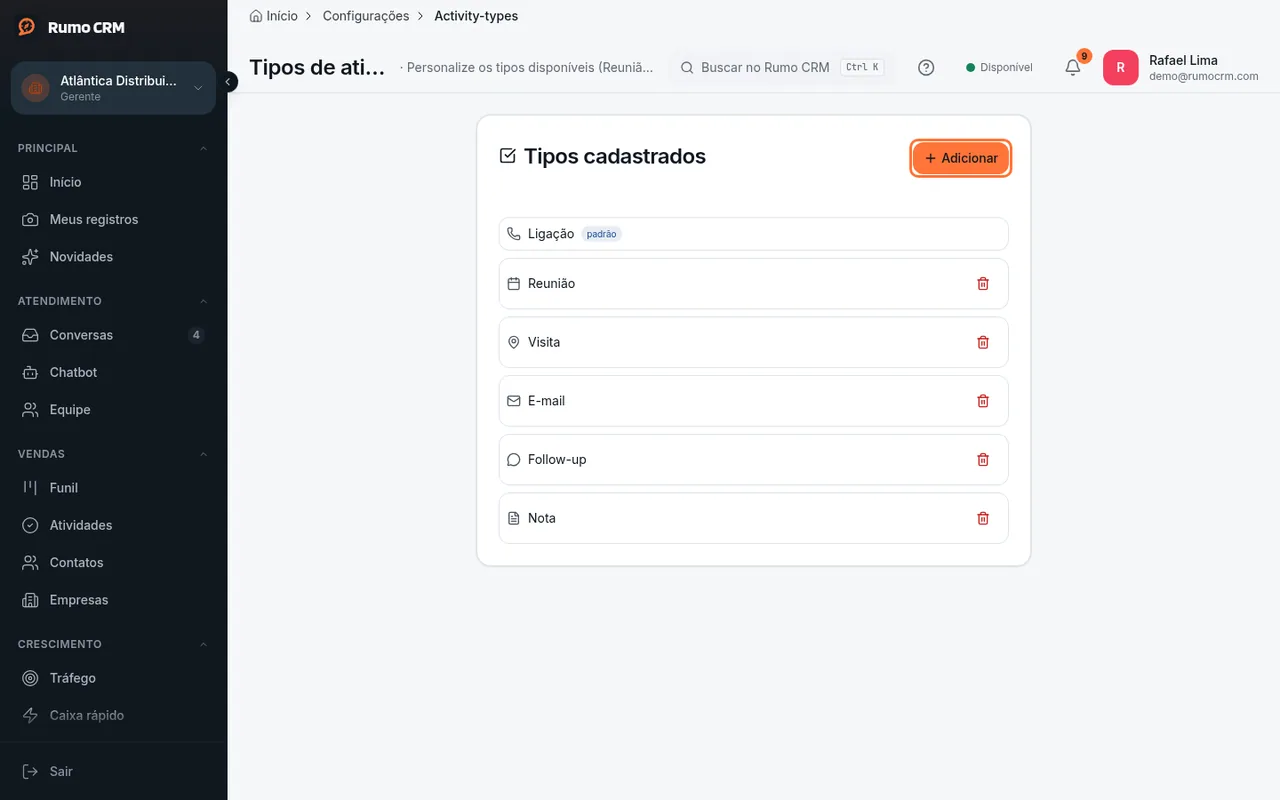Viewport: 1280px width, 800px height.
Task: Click the home icon in breadcrumb
Action: [256, 16]
